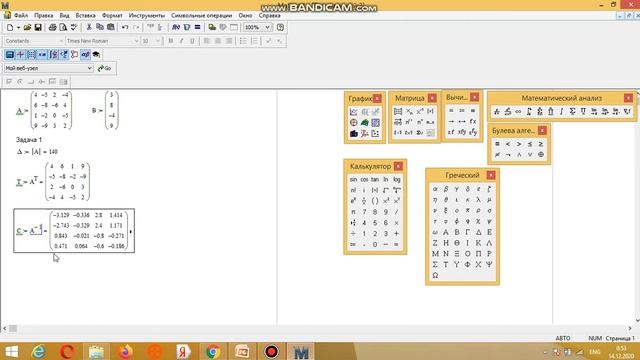The height and width of the screenshot is (360, 640).
Task: Calculate the worksheet with the equals icon
Action: tap(198, 27)
